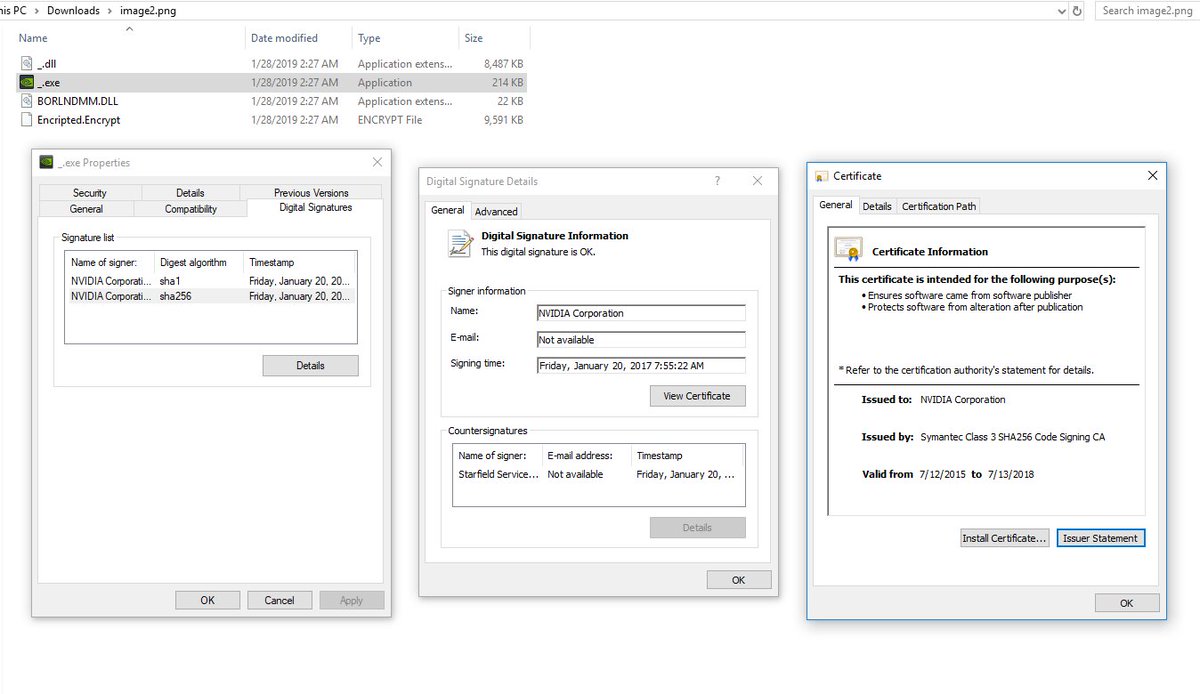The width and height of the screenshot is (1200, 694).
Task: Click Install Certificate button
Action: pos(1004,538)
